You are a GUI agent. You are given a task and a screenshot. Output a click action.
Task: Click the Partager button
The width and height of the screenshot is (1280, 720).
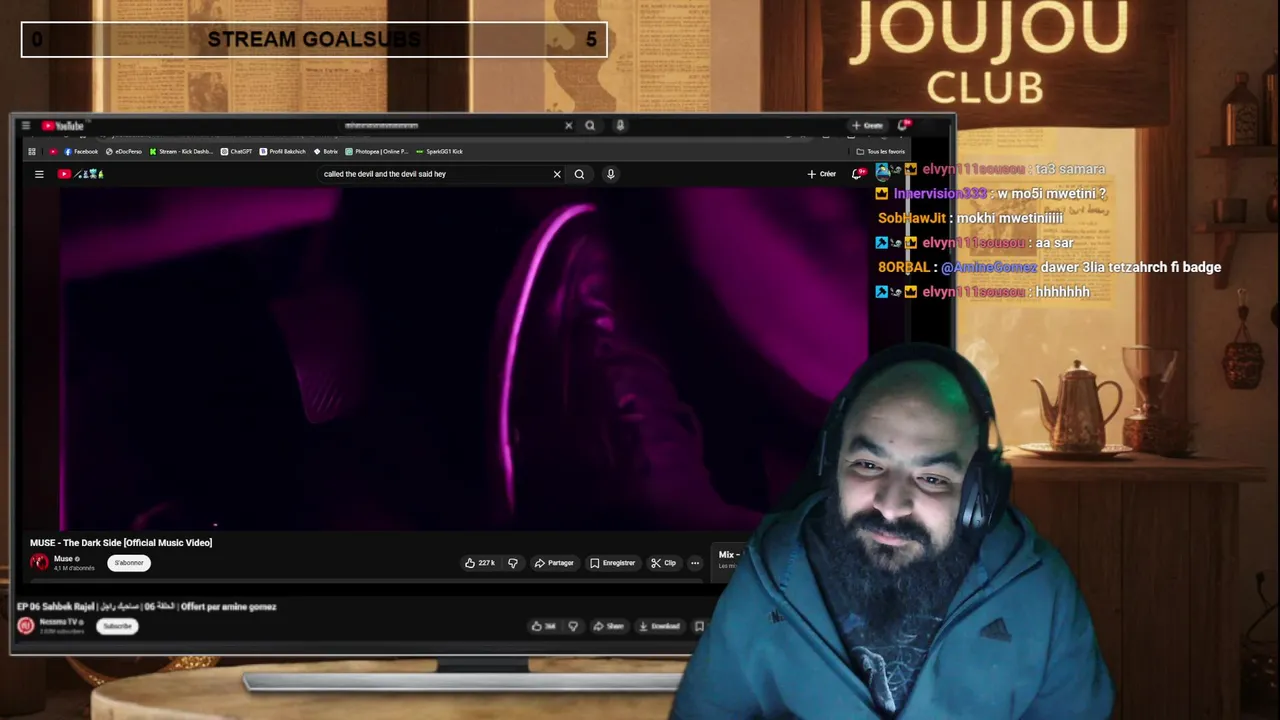click(x=554, y=563)
